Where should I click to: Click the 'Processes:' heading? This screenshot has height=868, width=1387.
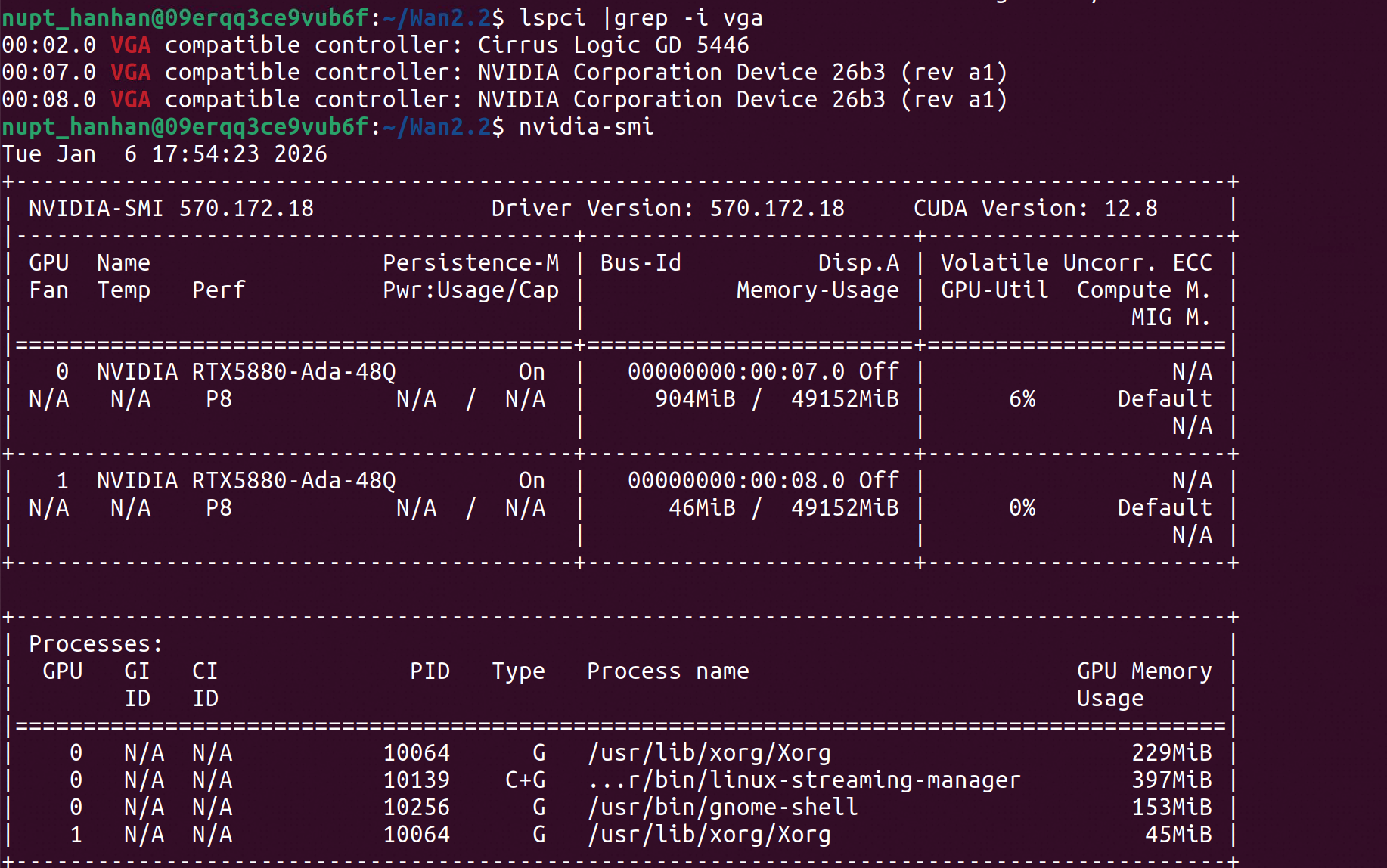96,643
